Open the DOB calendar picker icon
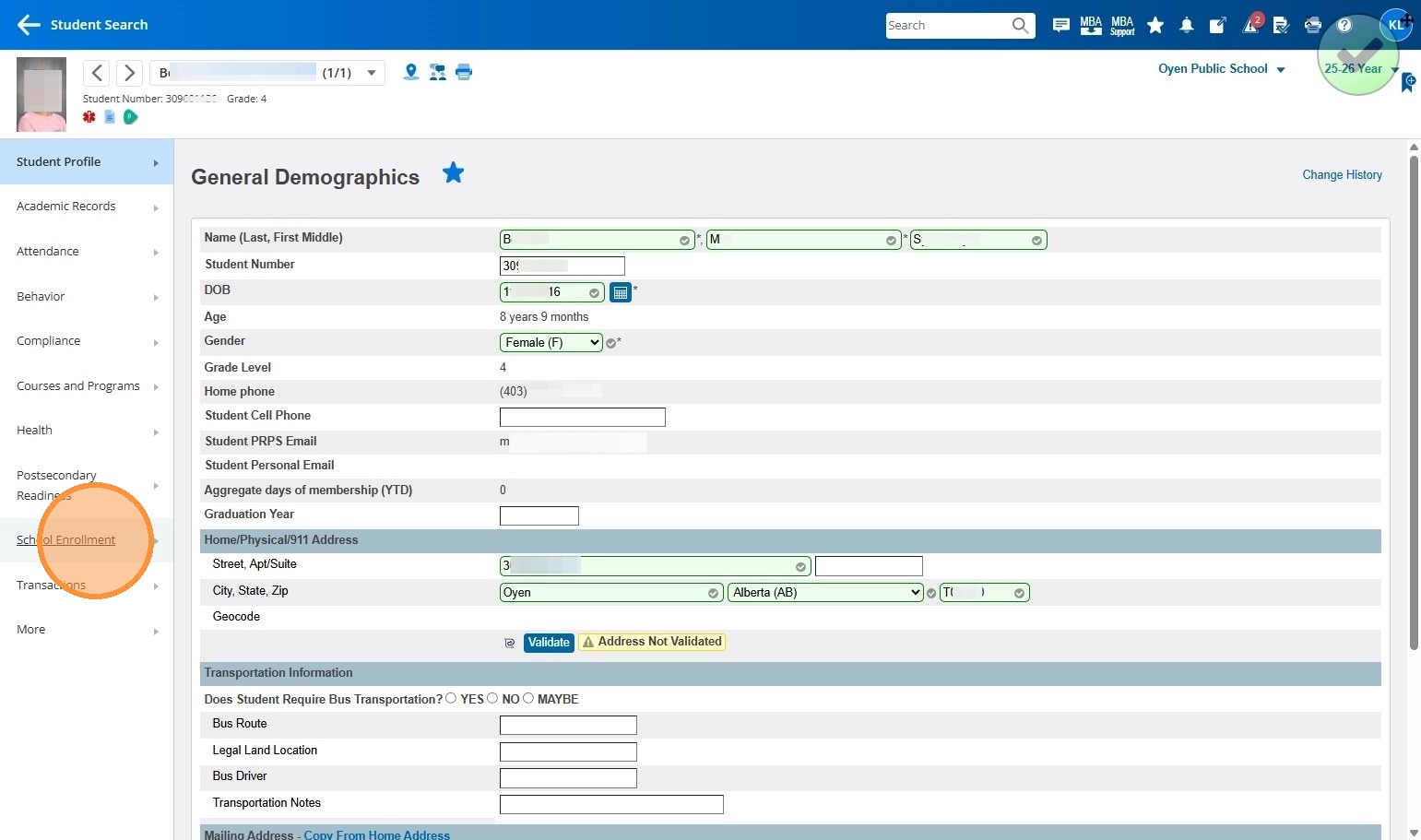This screenshot has height=840, width=1421. tap(621, 292)
